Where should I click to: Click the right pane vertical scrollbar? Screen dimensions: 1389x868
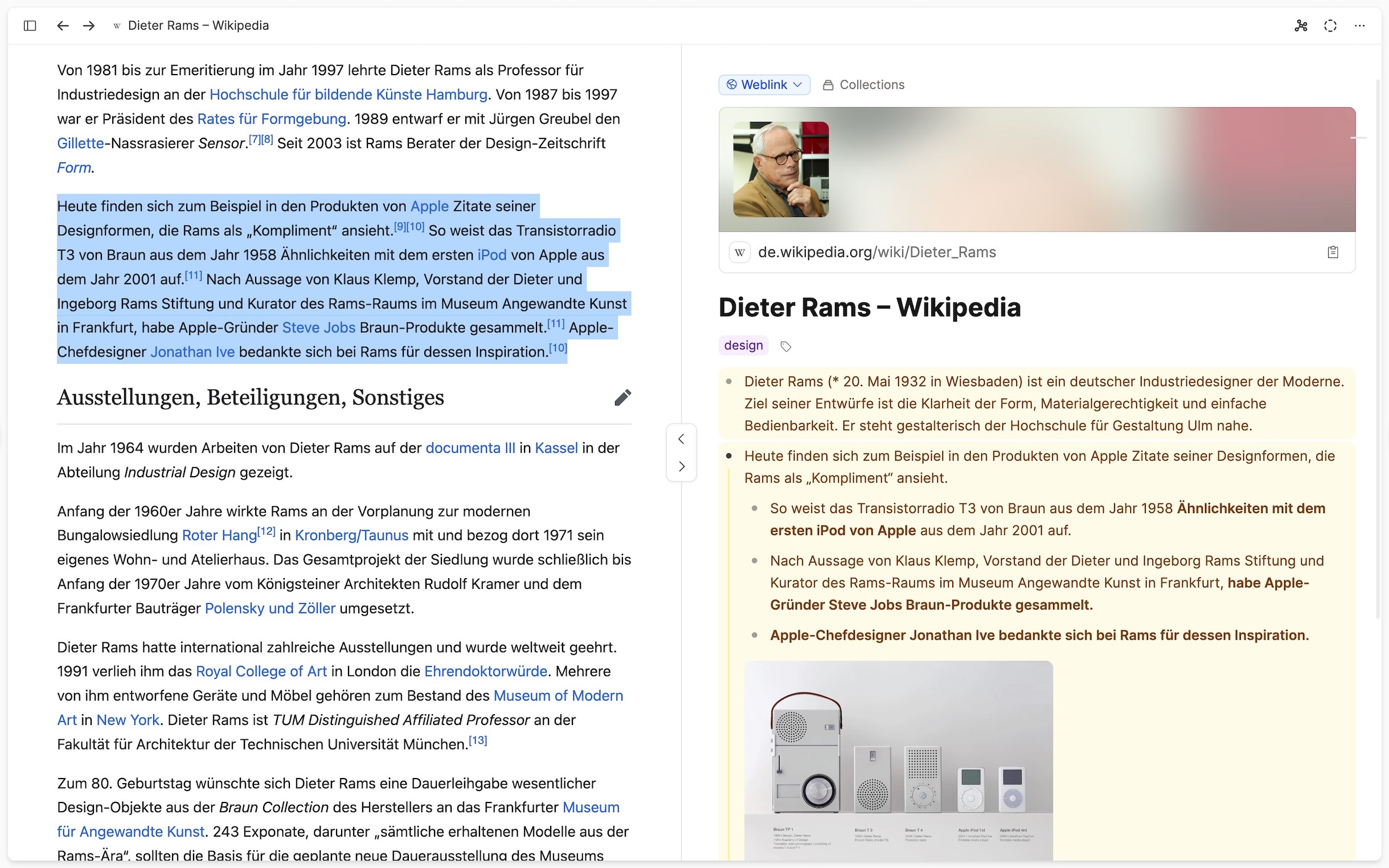tap(1379, 350)
